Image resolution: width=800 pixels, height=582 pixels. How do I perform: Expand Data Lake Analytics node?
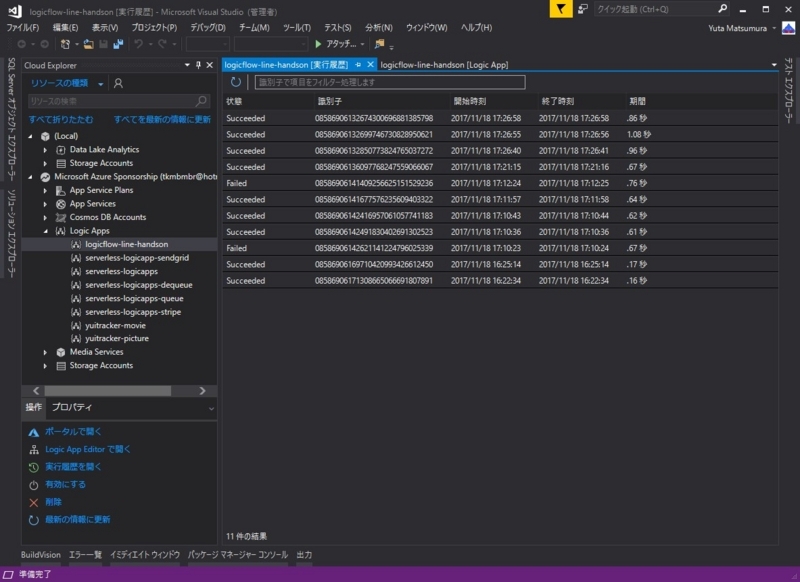coord(45,150)
